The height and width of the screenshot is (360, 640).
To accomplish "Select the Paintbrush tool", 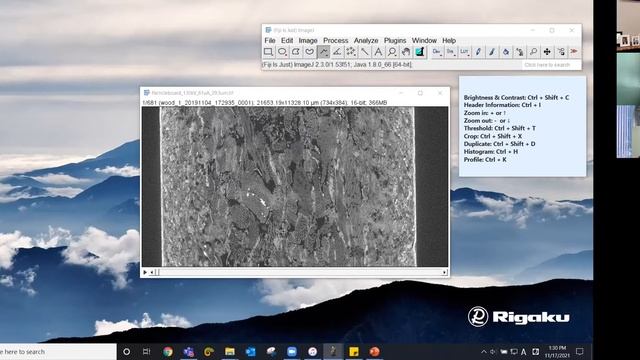I will point(492,52).
